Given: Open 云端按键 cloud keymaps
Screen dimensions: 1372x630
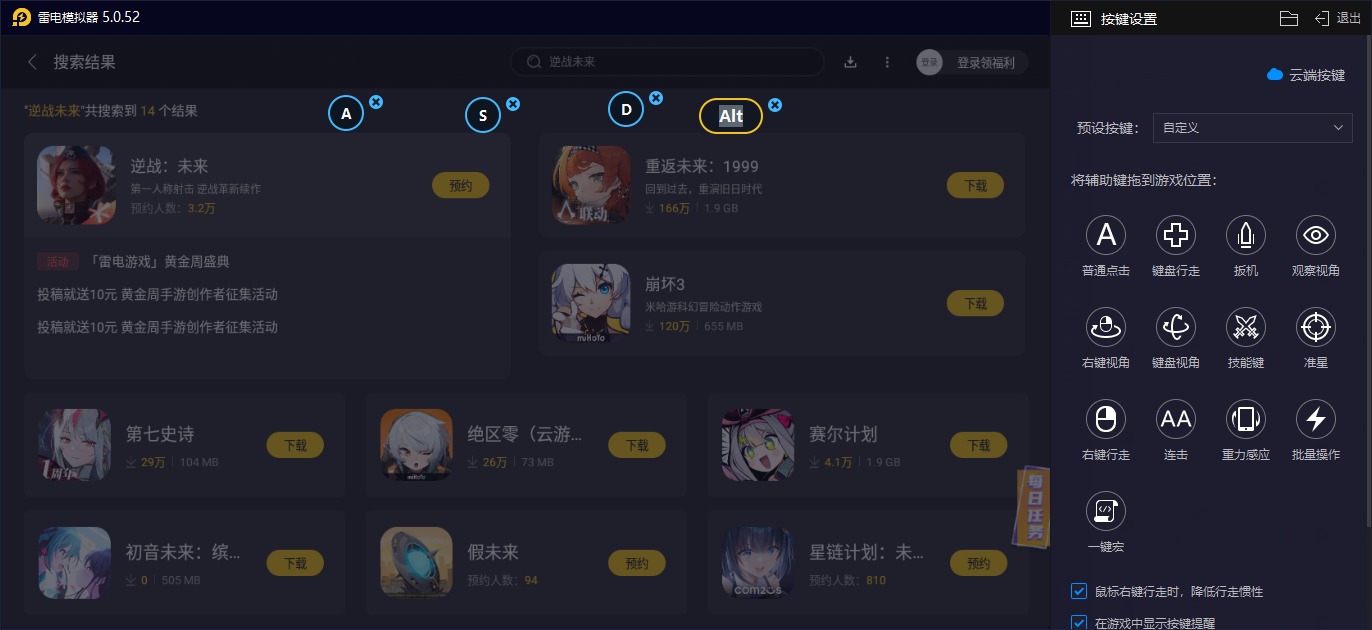Looking at the screenshot, I should [x=1306, y=75].
